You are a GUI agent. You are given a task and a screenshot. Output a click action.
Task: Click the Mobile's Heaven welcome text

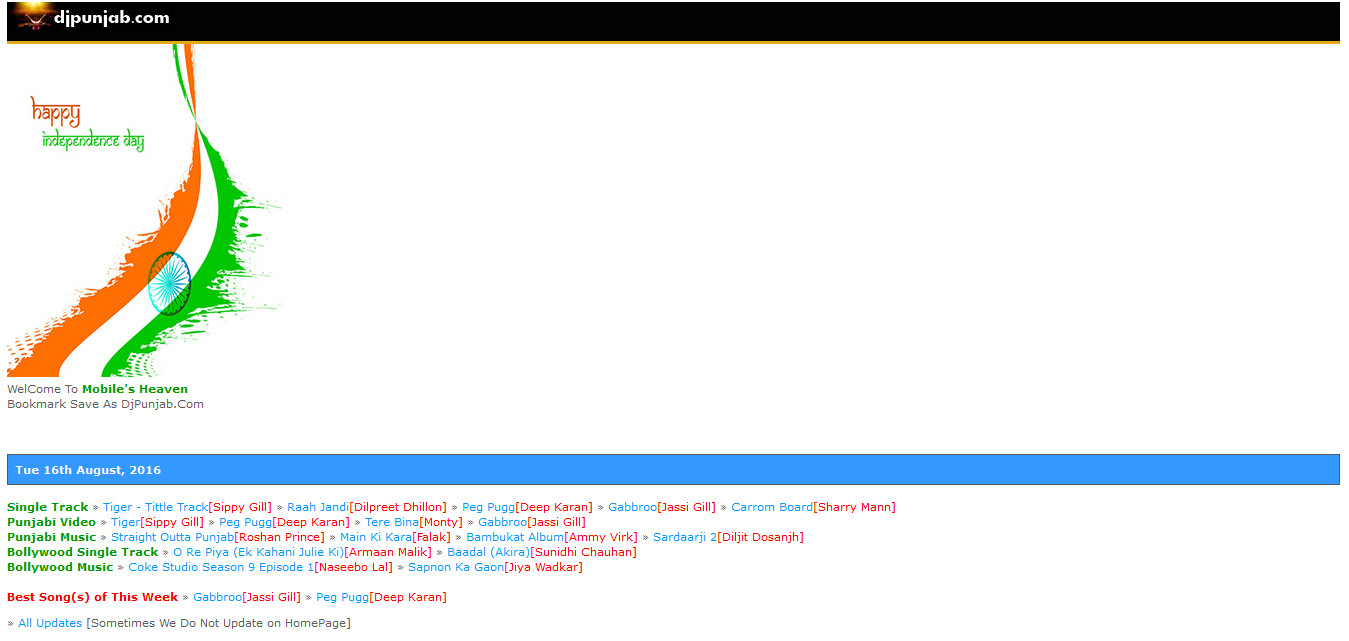coord(135,389)
